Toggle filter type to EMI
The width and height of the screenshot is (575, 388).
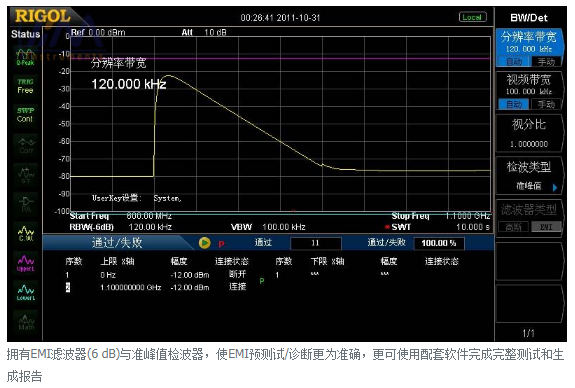pyautogui.click(x=546, y=227)
